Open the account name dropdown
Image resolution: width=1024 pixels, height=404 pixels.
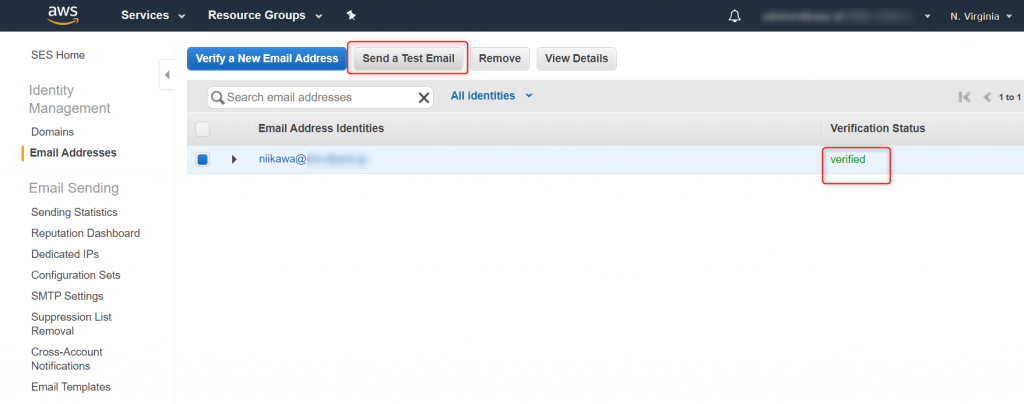click(x=846, y=16)
